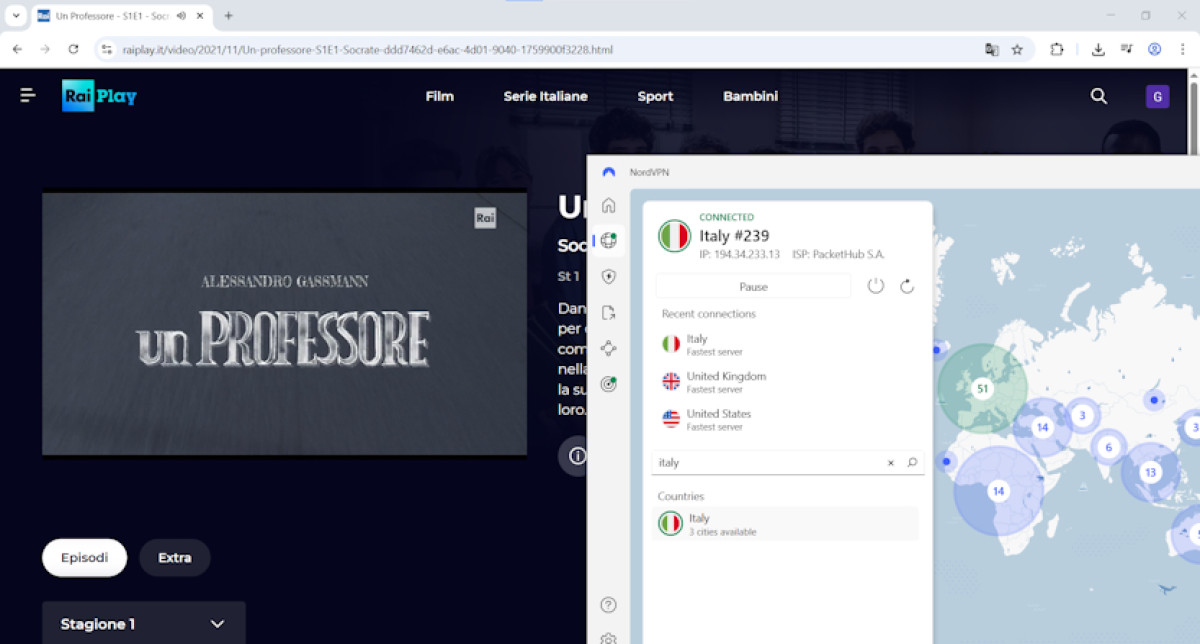Select the Episodi tab
Screen dimensions: 1200x644
coord(84,558)
